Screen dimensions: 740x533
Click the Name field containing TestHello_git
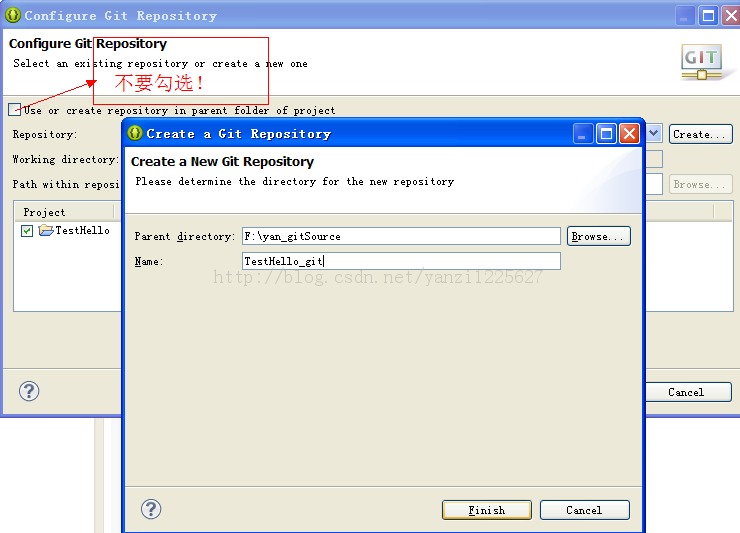coord(401,261)
